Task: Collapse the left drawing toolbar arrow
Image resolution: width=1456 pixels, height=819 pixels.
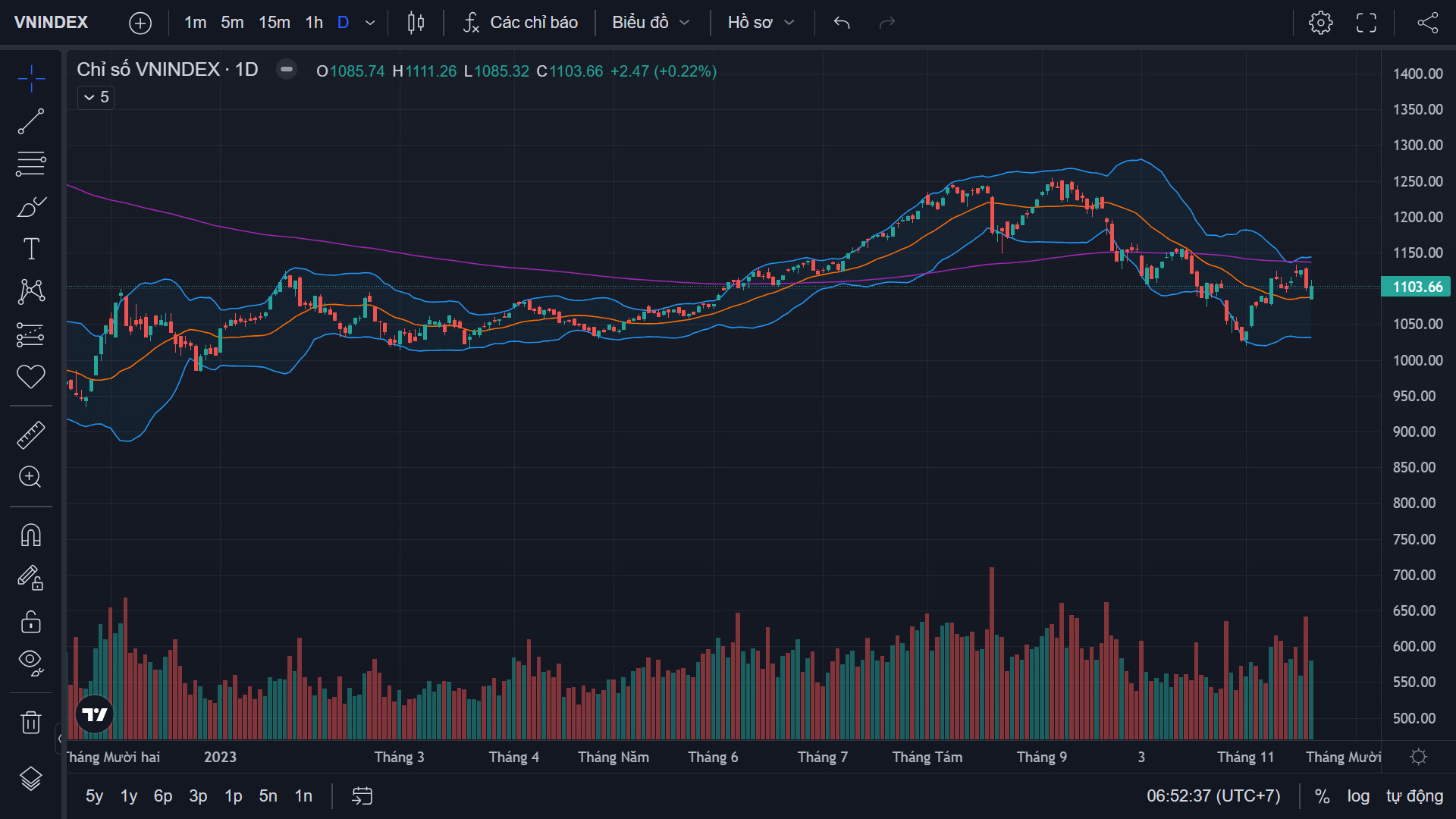Action: point(60,739)
